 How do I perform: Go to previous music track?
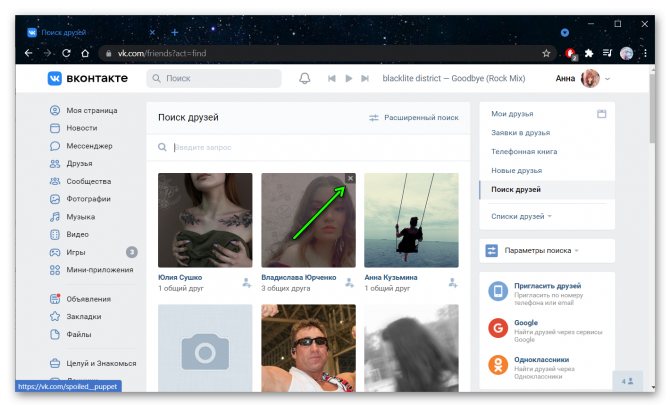pyautogui.click(x=331, y=78)
